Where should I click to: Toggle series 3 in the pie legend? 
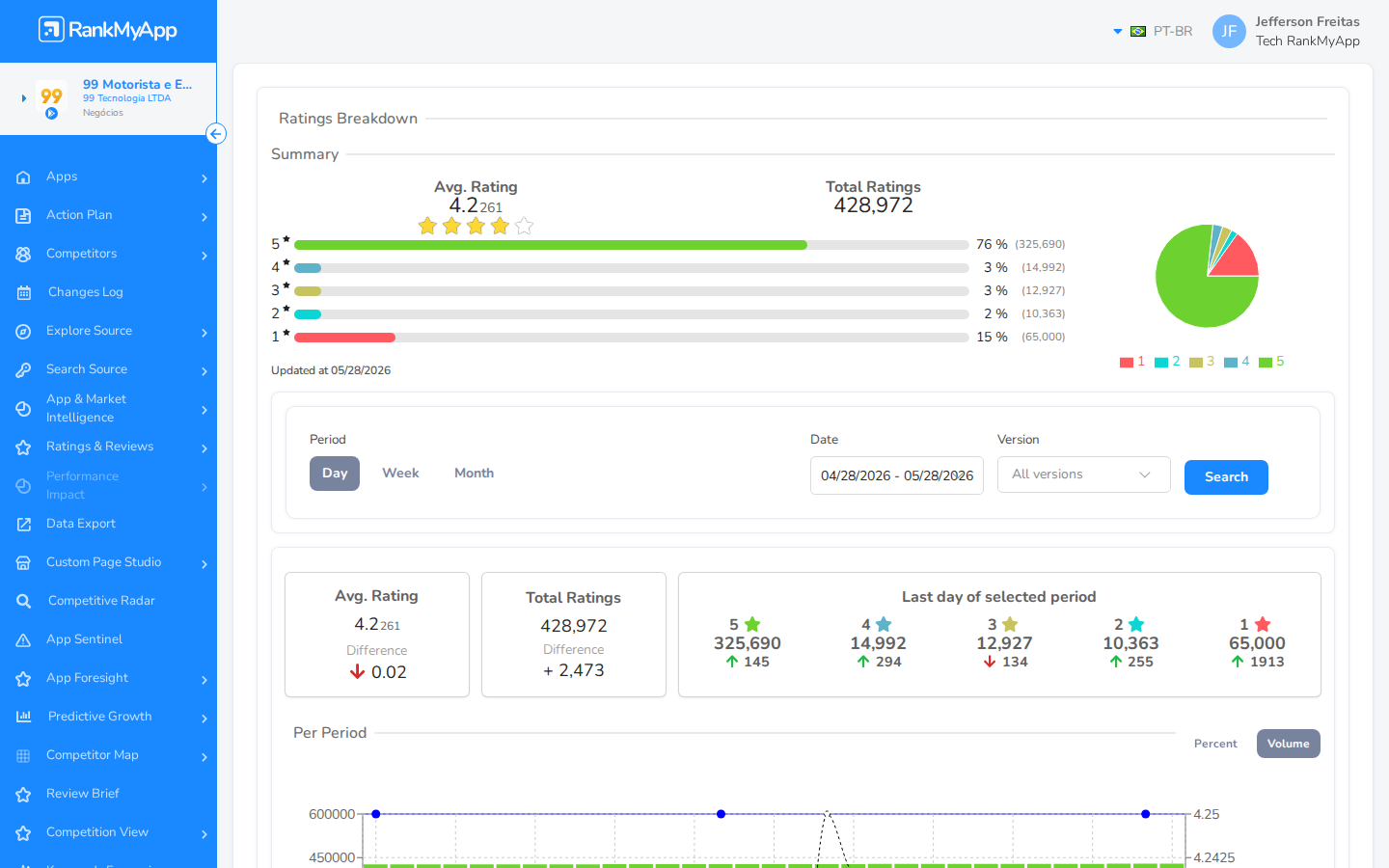point(1202,362)
